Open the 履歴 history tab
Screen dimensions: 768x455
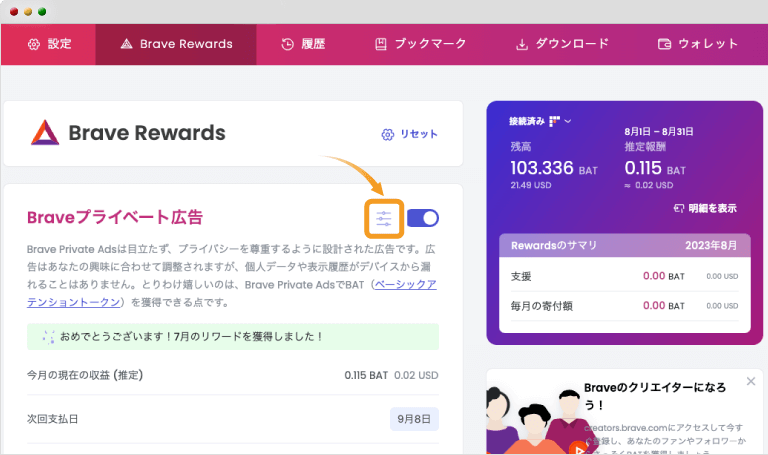[303, 44]
